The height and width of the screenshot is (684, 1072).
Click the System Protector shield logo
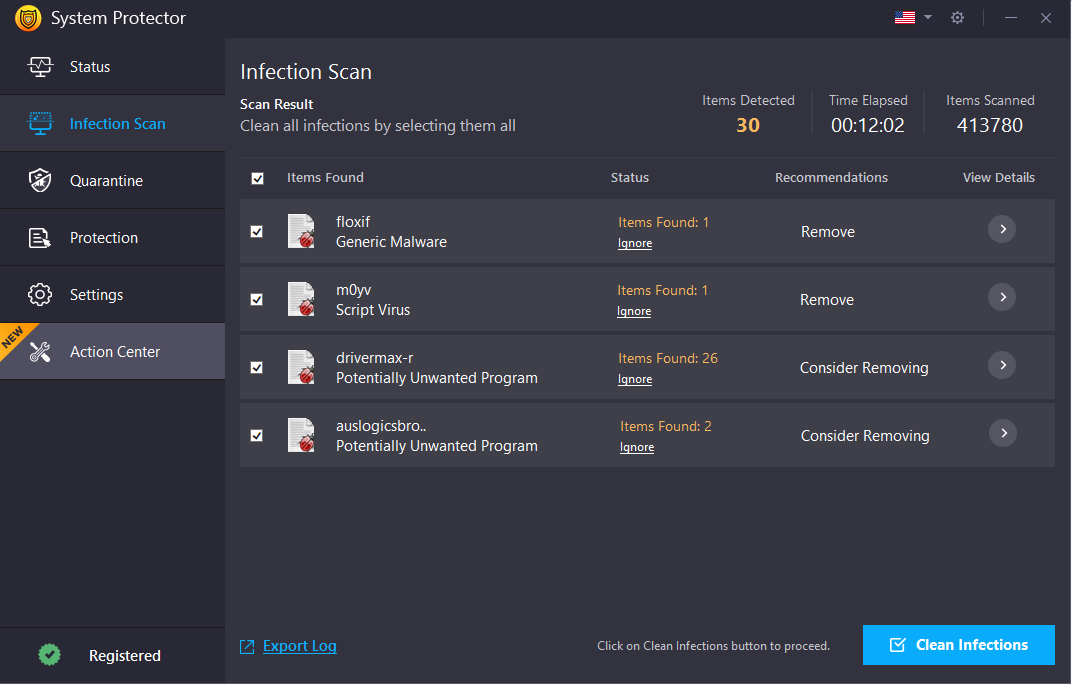27,18
